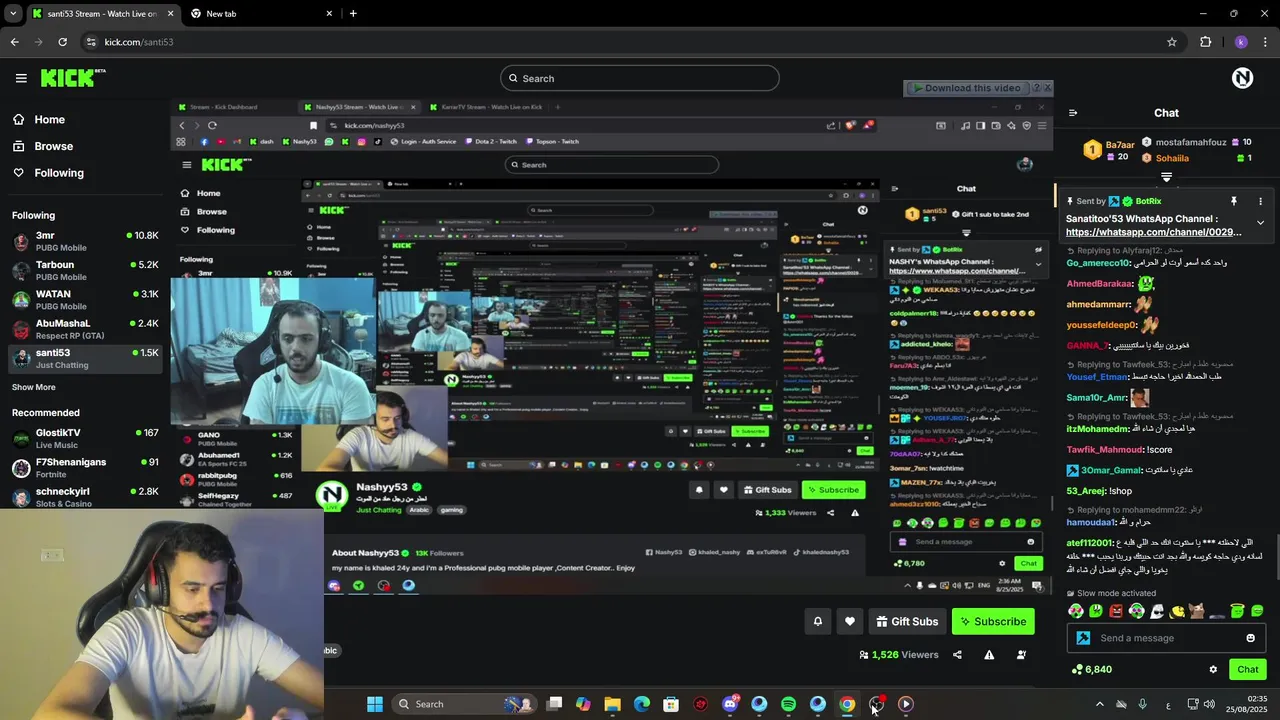Viewport: 1280px width, 720px height.
Task: Bookmark this page with star icon
Action: 1172,42
